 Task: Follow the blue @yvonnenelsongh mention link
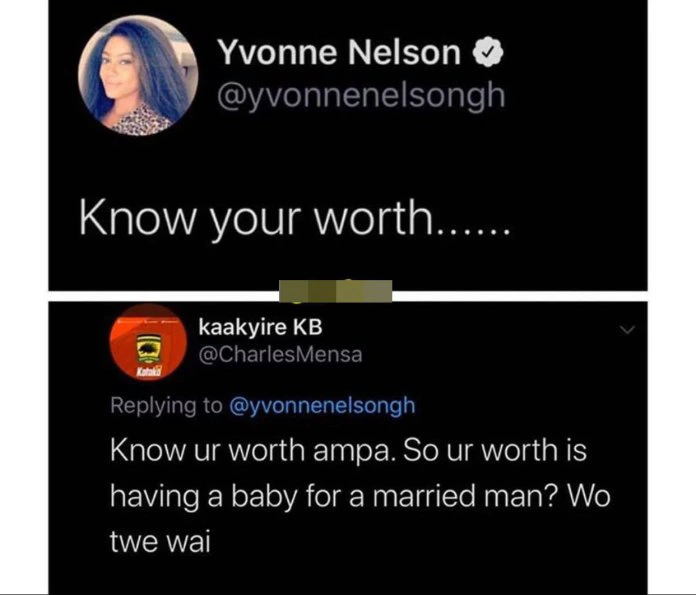click(x=322, y=406)
